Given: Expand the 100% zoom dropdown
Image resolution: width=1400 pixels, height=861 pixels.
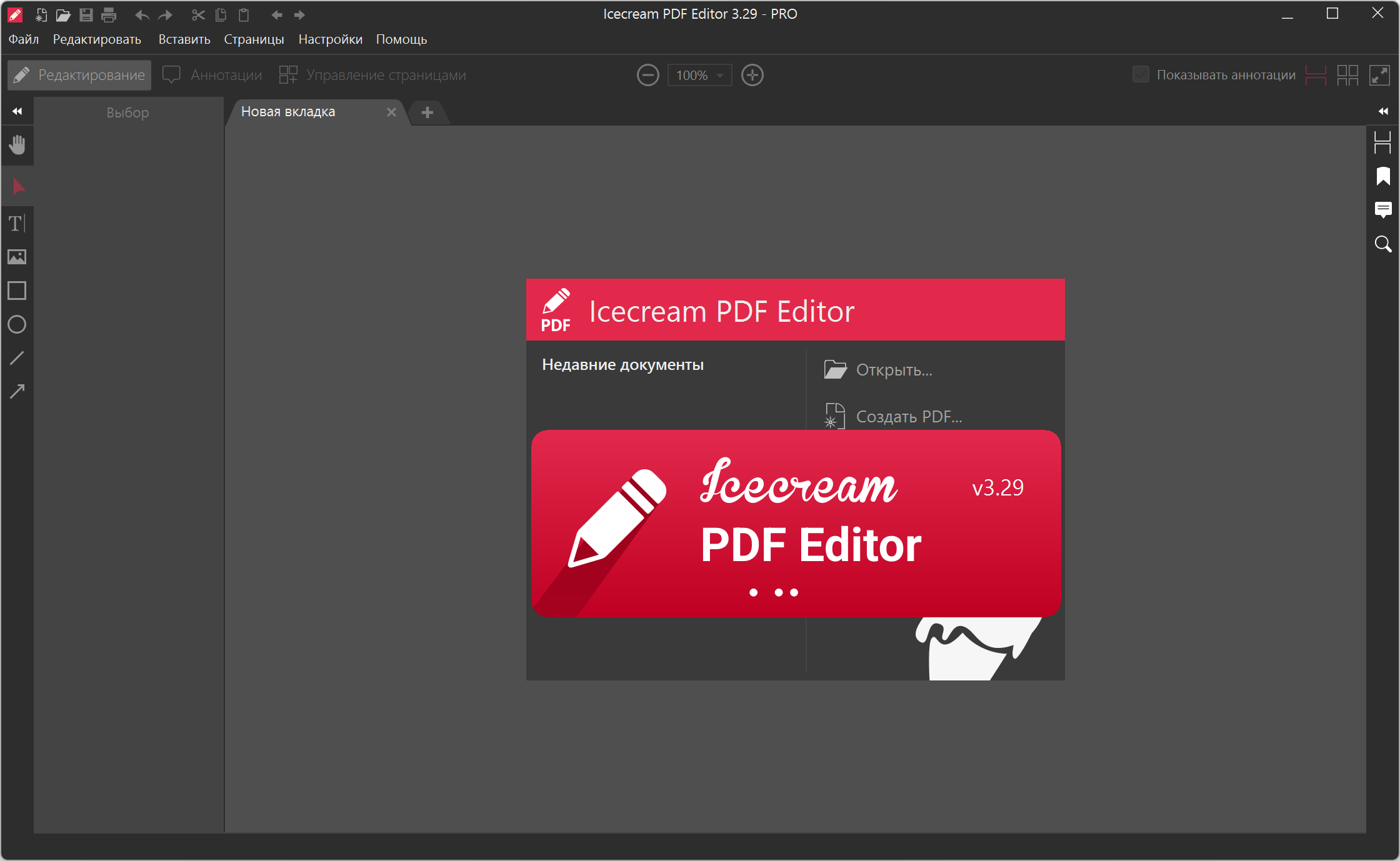Looking at the screenshot, I should pyautogui.click(x=719, y=76).
